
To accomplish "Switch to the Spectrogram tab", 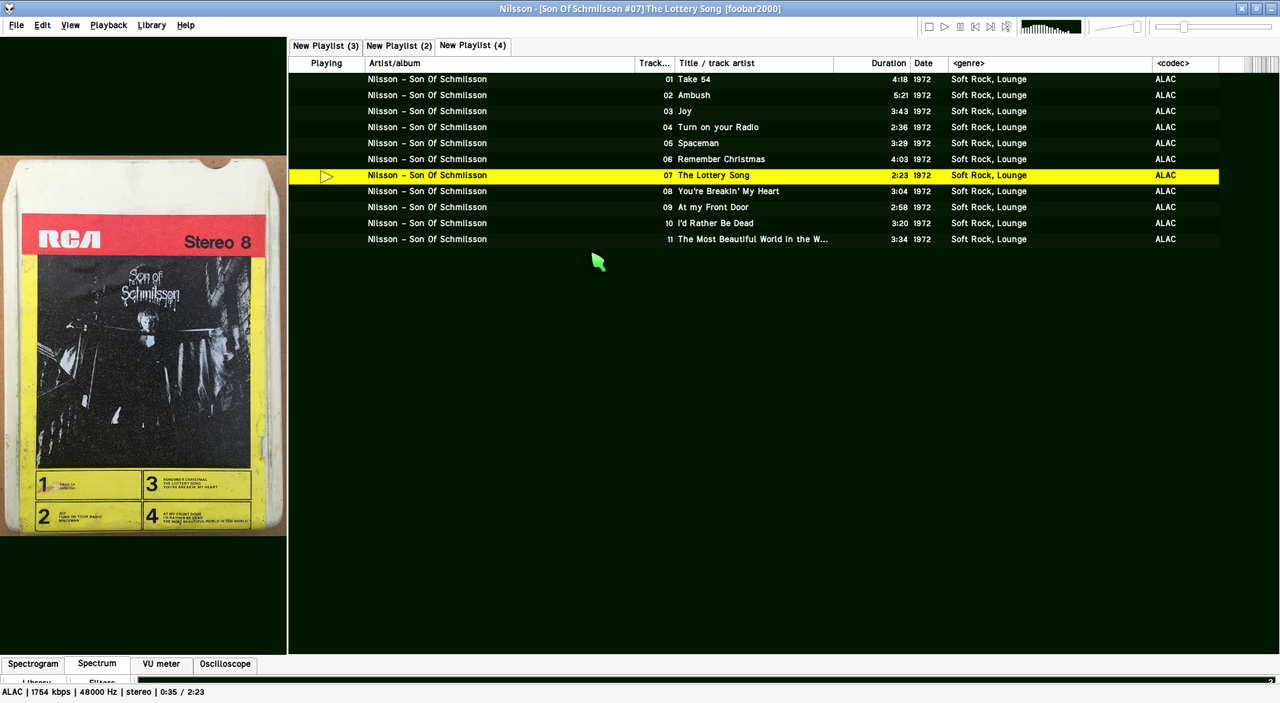I will point(33,664).
